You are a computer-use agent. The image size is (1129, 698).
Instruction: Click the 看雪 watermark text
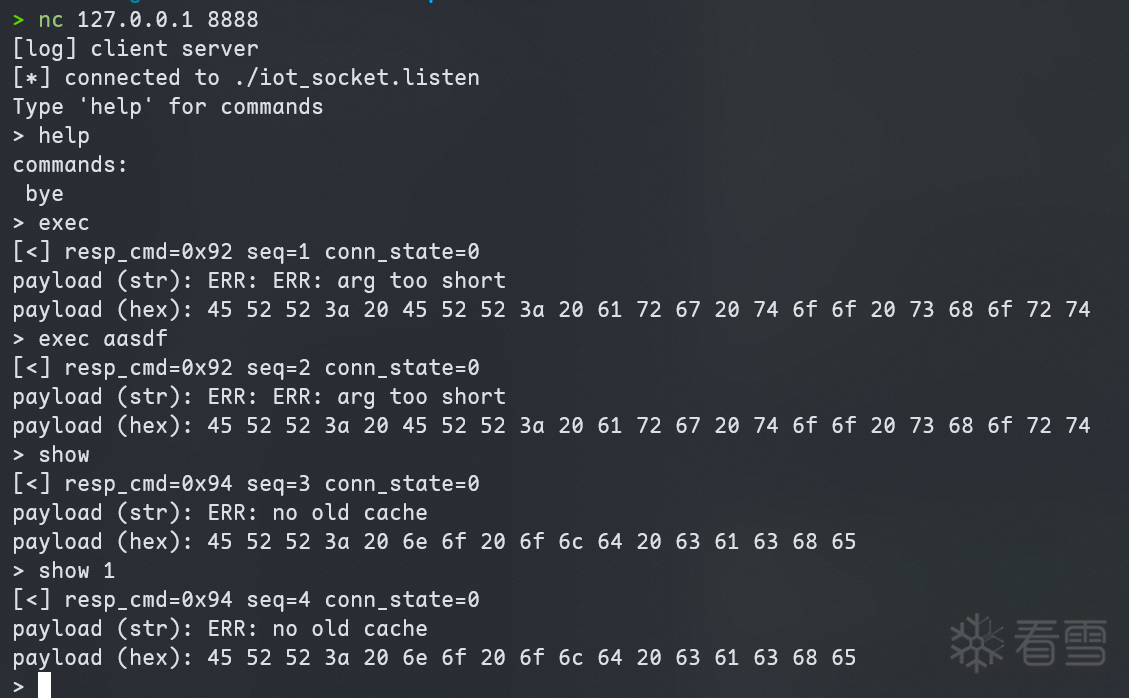pyautogui.click(x=1061, y=643)
